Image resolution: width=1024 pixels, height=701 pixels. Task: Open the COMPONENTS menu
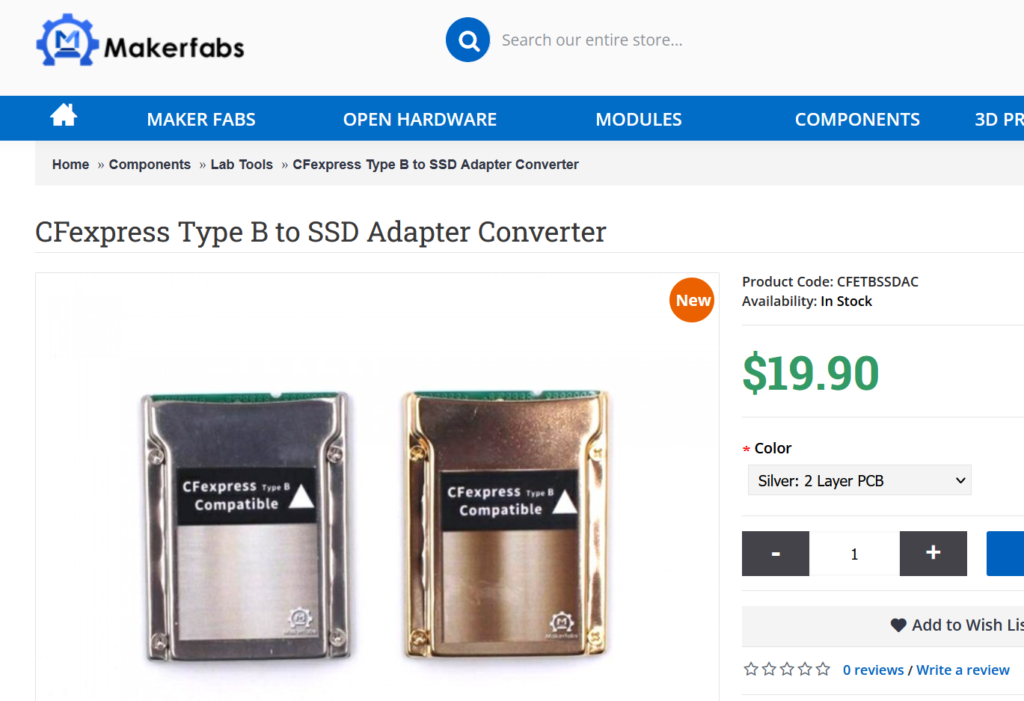coord(857,118)
